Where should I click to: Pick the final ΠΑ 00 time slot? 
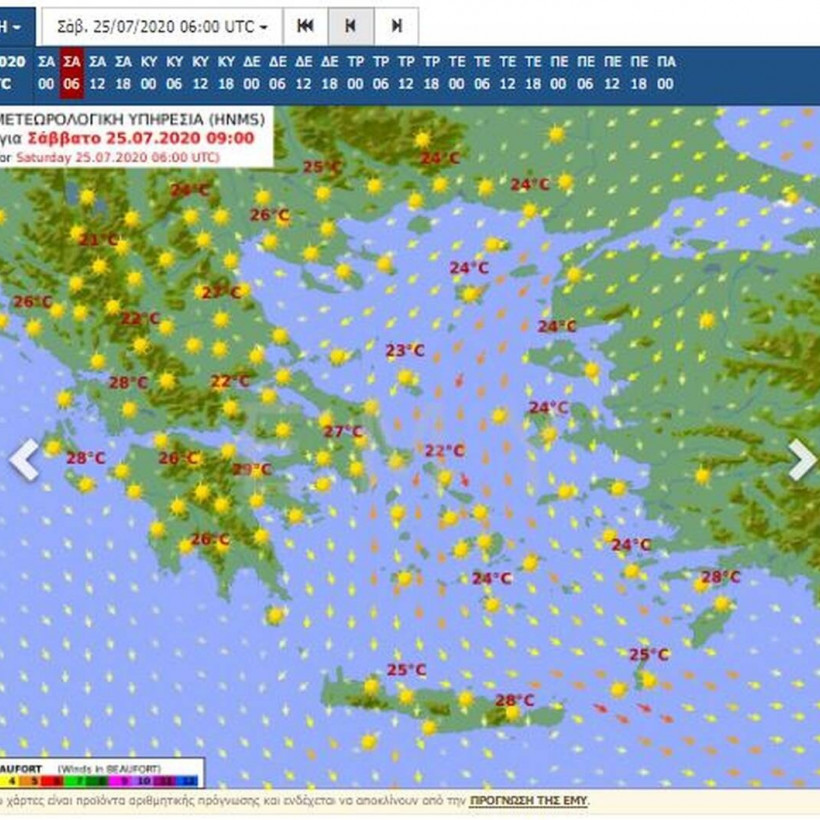[x=666, y=73]
